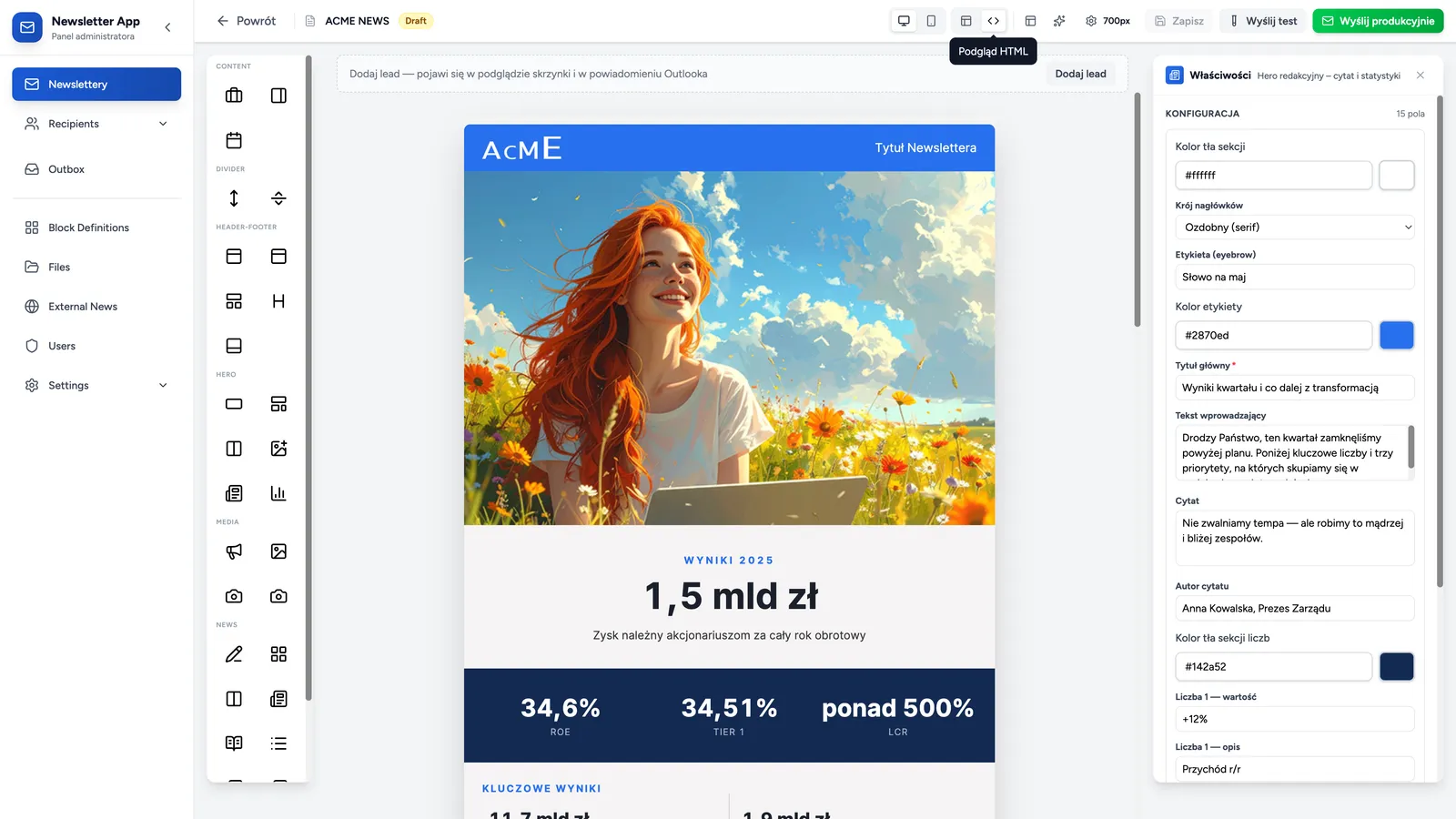This screenshot has height=819, width=1456.
Task: Click the Tekst wprowadzający text area
Action: click(x=1294, y=452)
